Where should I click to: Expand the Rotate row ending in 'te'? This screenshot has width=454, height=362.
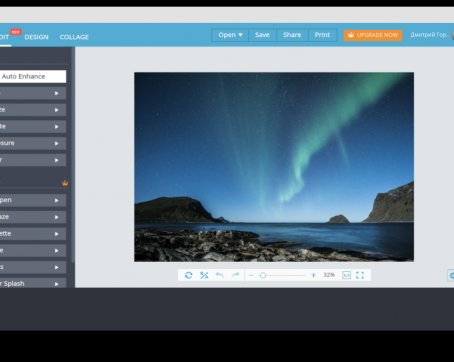pos(33,127)
